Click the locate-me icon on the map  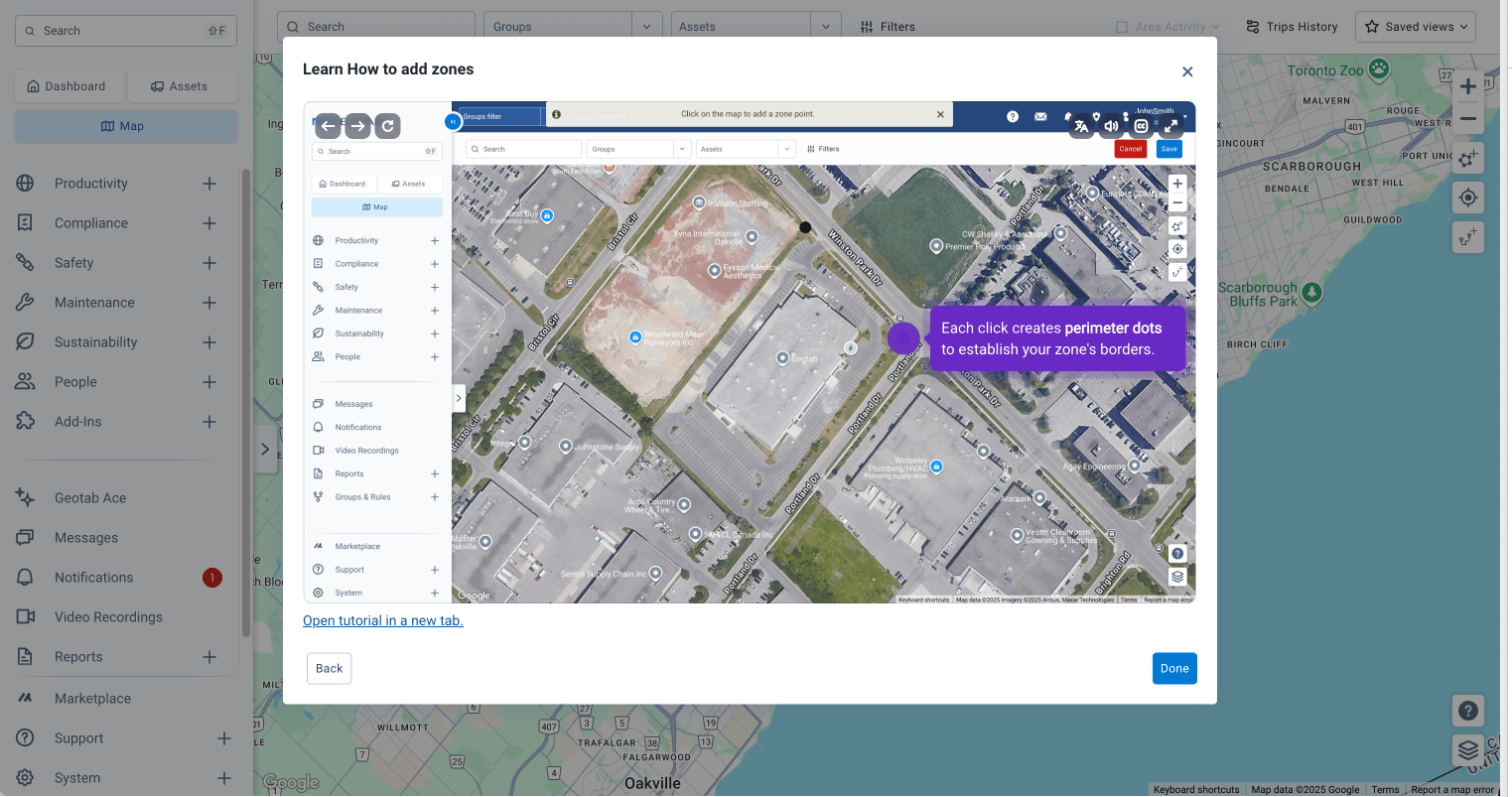coord(1468,198)
